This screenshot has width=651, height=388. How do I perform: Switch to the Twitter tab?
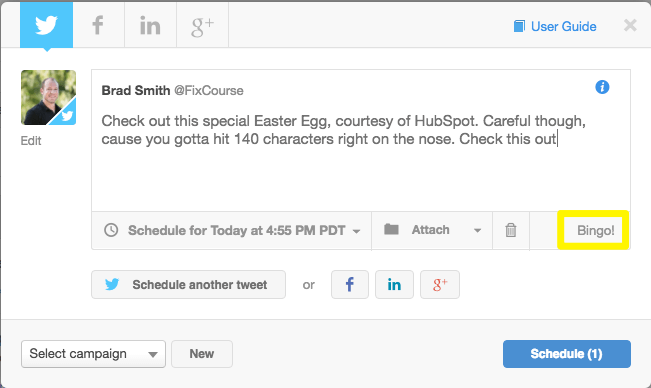[46, 25]
